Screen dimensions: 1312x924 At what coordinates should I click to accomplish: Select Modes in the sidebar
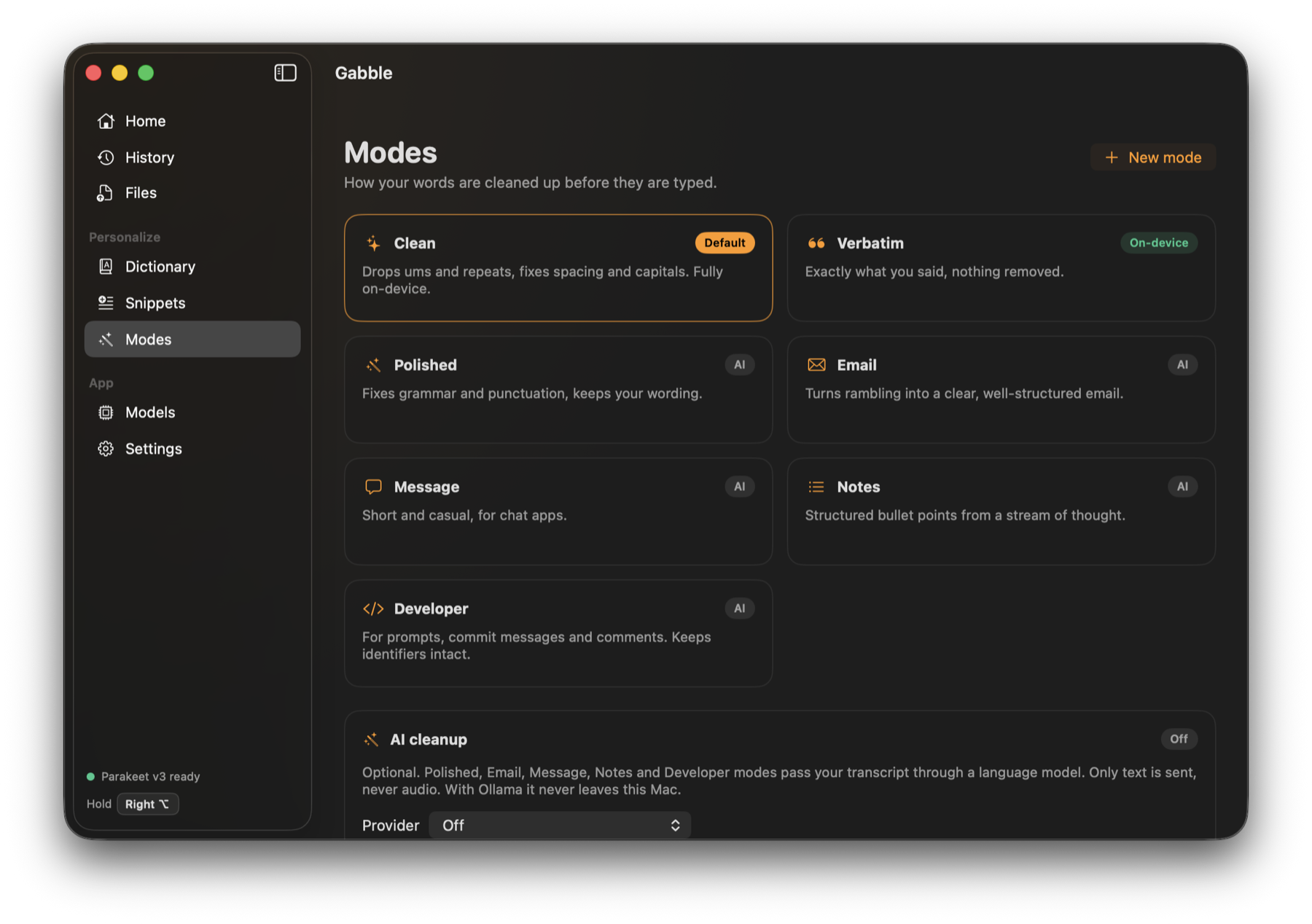pos(192,340)
